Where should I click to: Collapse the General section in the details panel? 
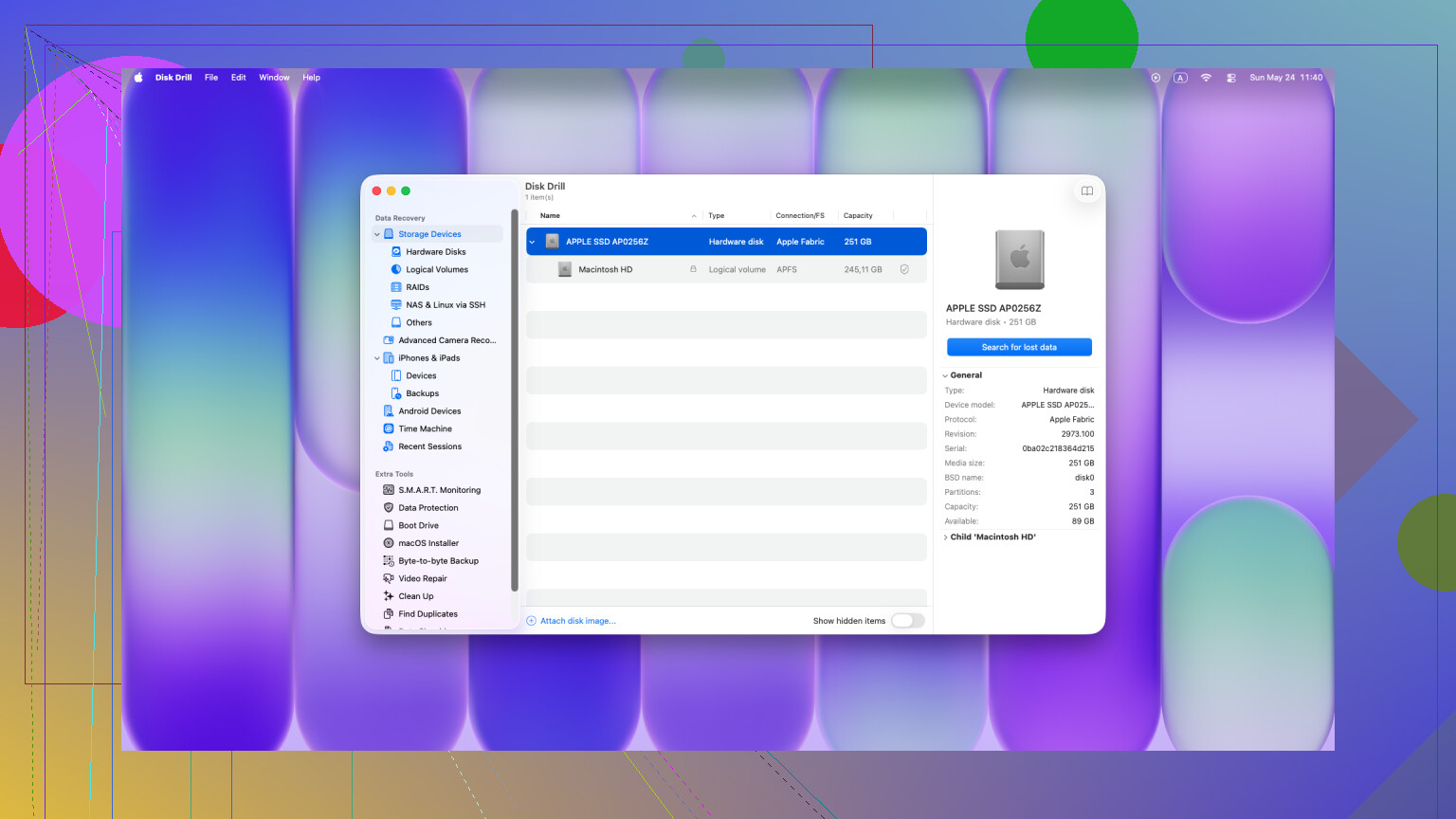[945, 375]
